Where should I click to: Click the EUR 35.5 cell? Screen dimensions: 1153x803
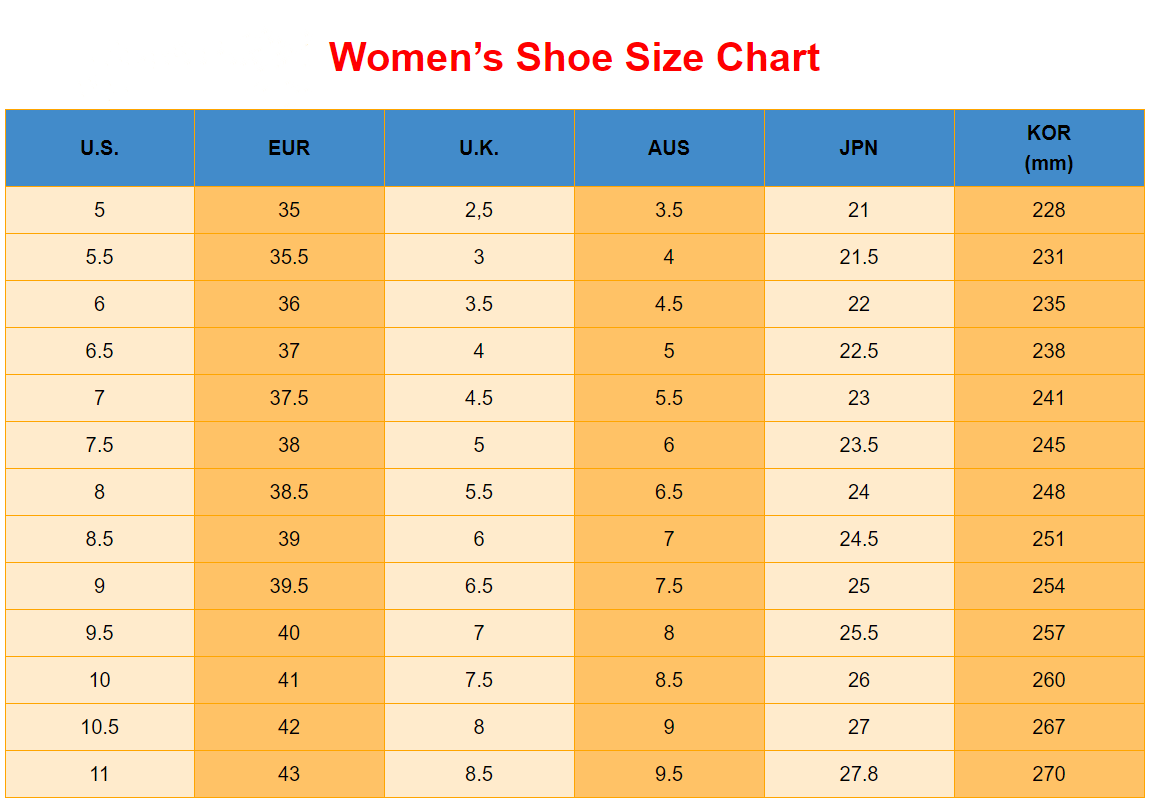(x=289, y=257)
